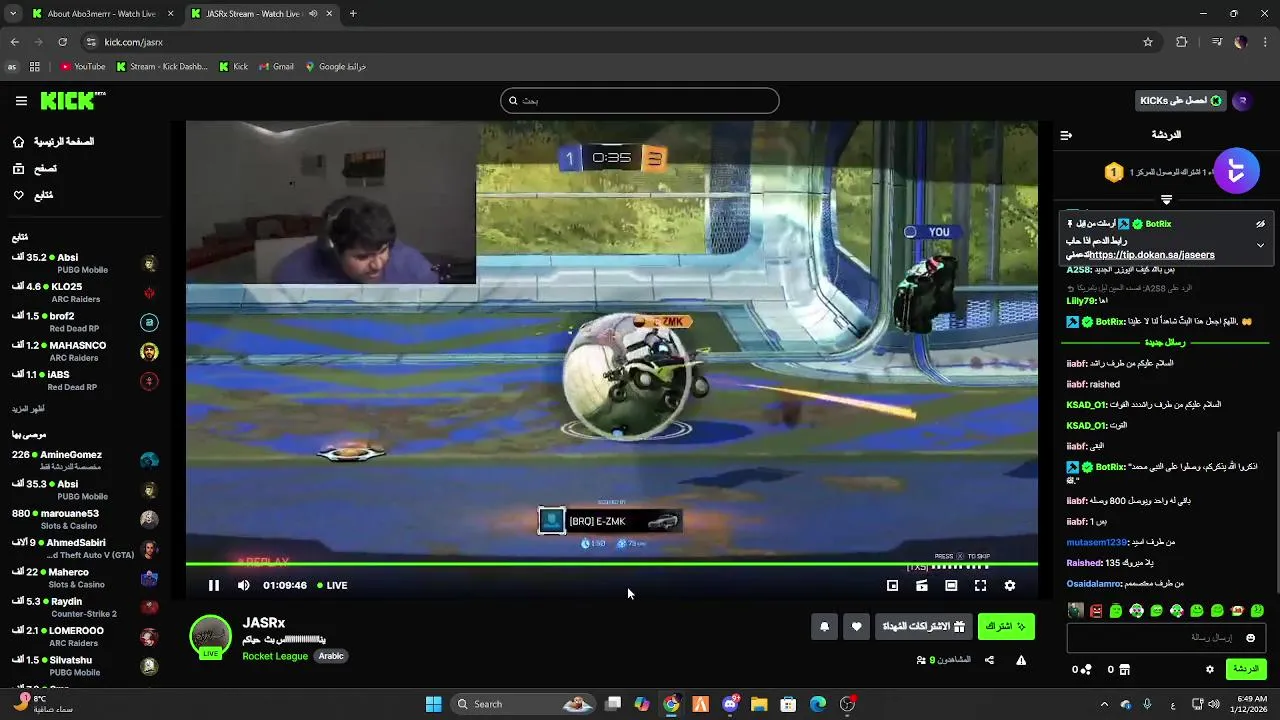
Task: Open Gmail bookmark in bookmarks bar
Action: click(276, 67)
